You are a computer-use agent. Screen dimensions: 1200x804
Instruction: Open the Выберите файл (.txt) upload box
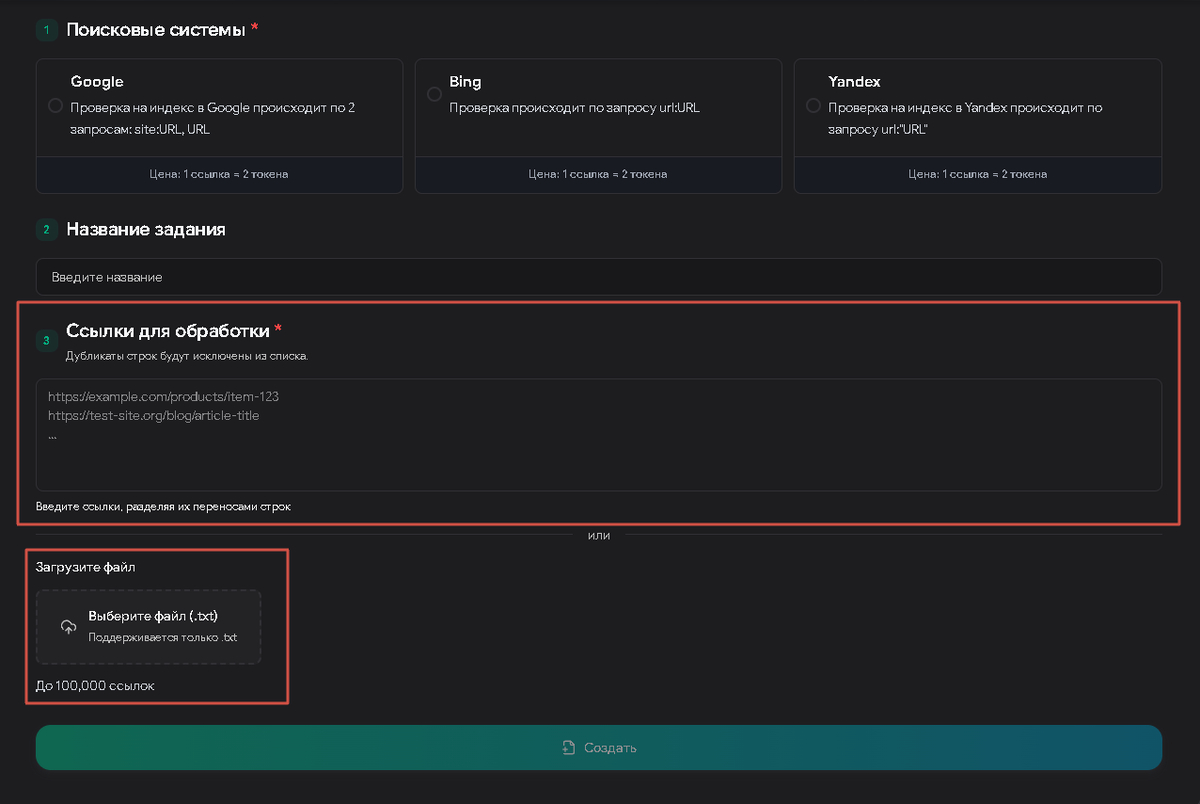(149, 627)
